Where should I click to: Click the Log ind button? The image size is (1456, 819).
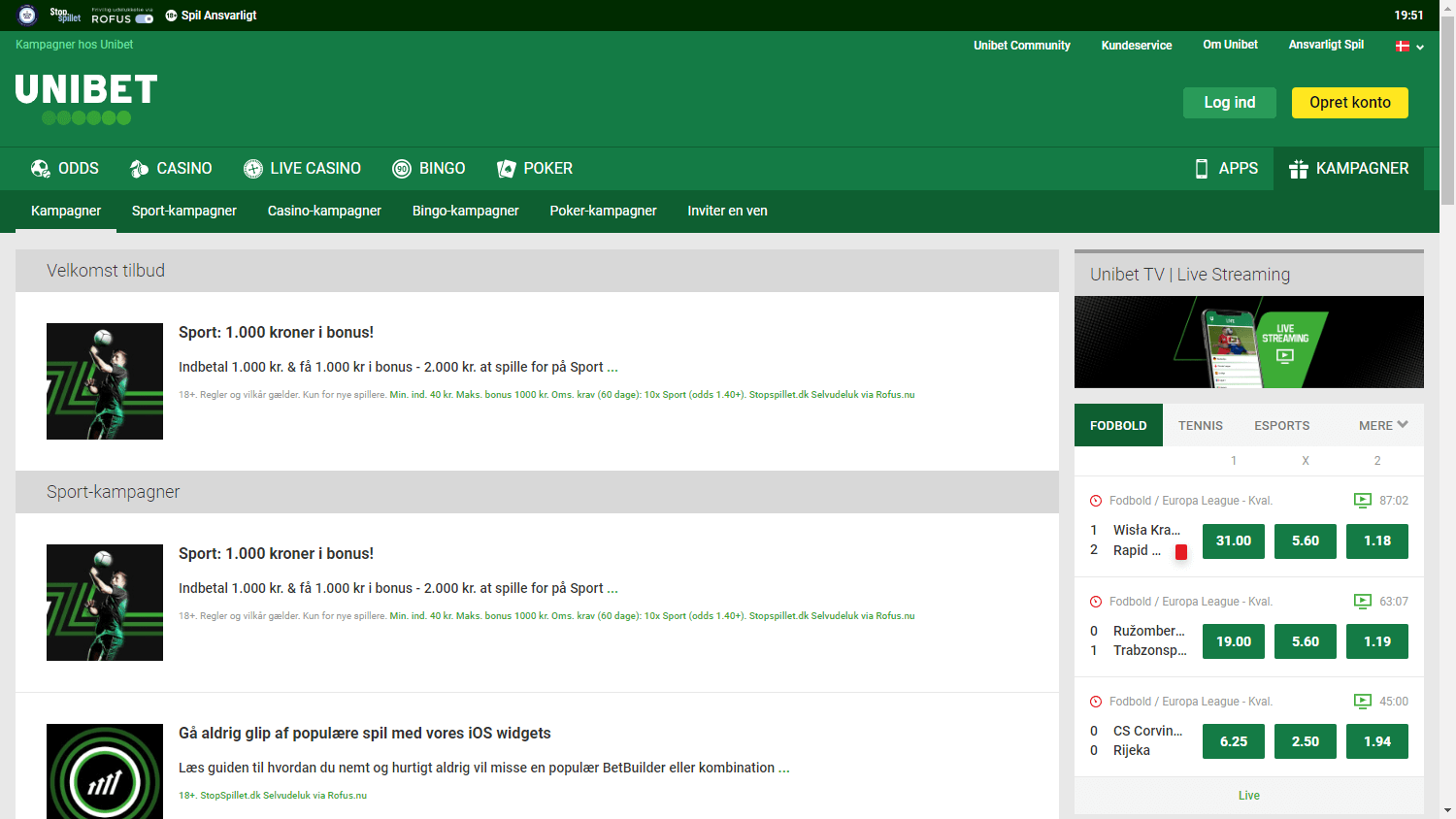point(1230,103)
